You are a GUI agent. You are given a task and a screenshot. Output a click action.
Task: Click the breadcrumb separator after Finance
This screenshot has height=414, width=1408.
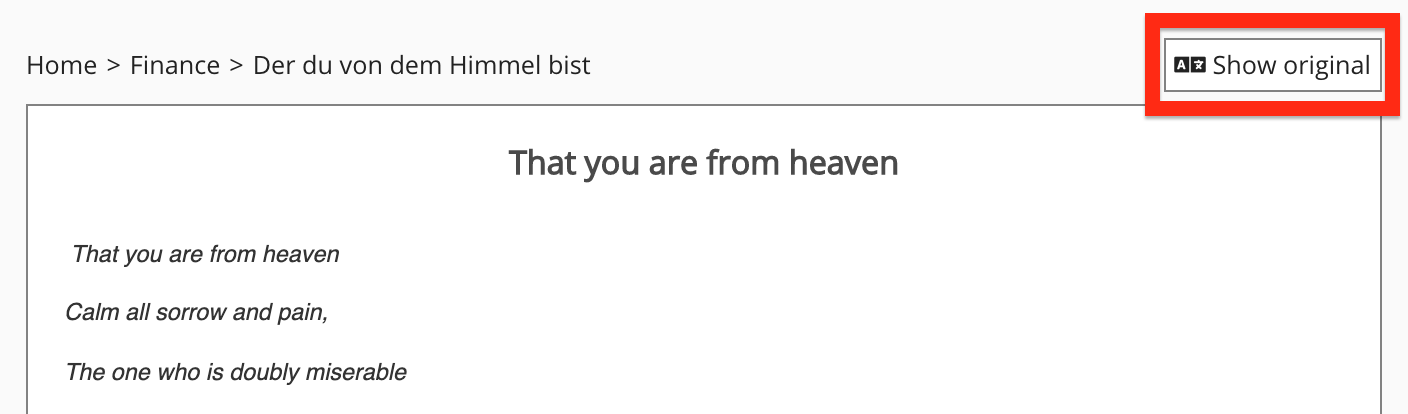236,66
